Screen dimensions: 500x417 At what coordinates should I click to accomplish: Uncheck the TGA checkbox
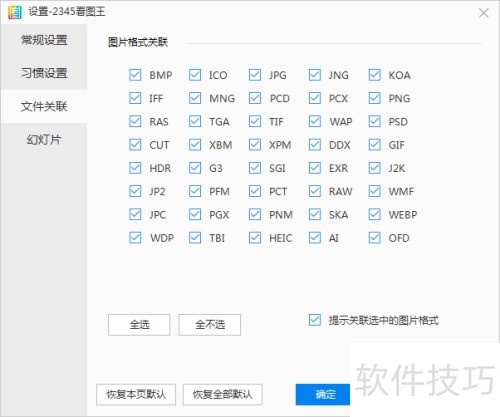click(195, 121)
